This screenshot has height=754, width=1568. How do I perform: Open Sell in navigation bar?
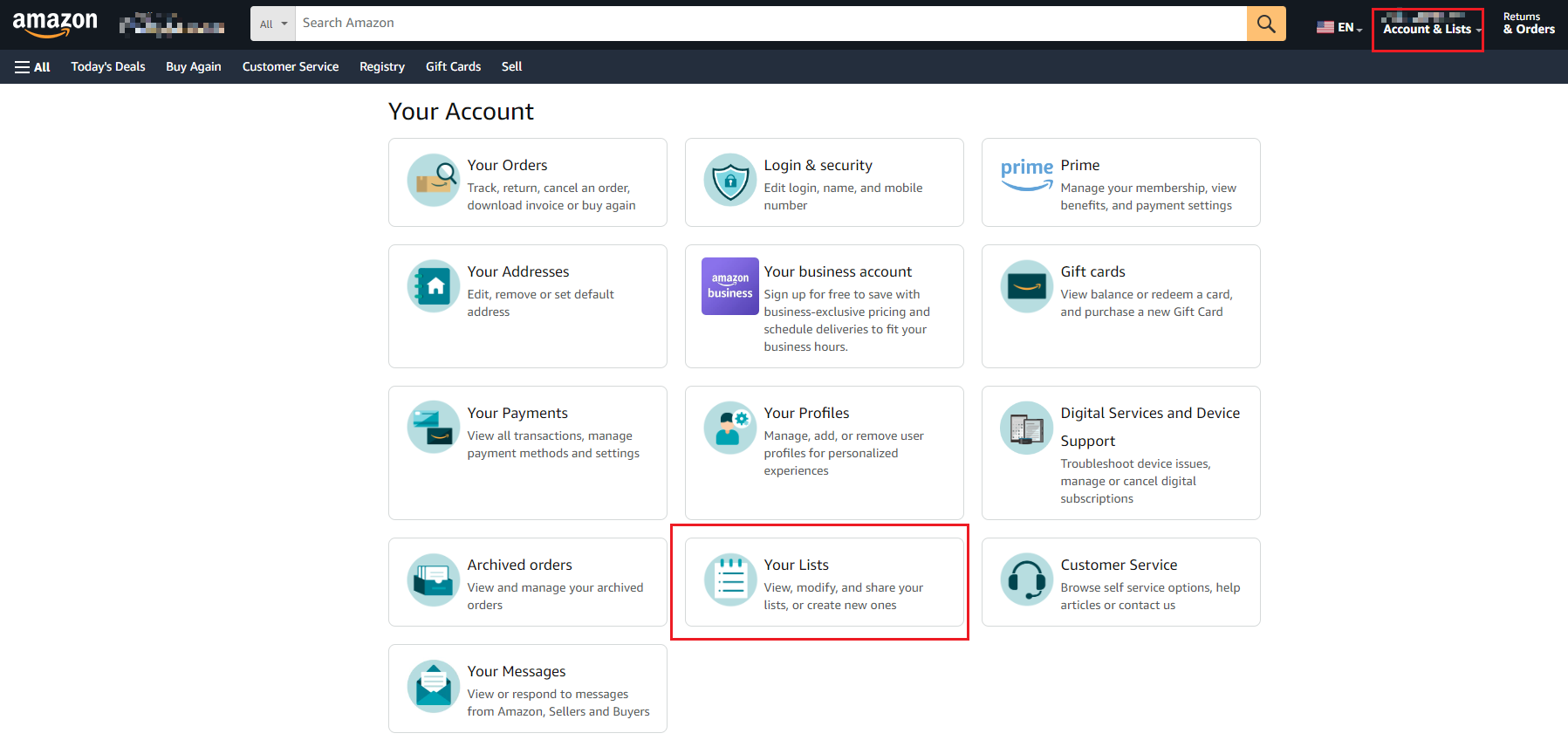click(x=512, y=66)
